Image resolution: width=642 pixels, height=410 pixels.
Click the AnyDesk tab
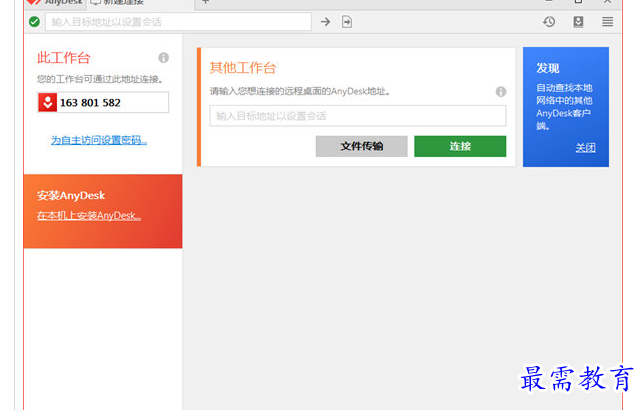[54, 2]
